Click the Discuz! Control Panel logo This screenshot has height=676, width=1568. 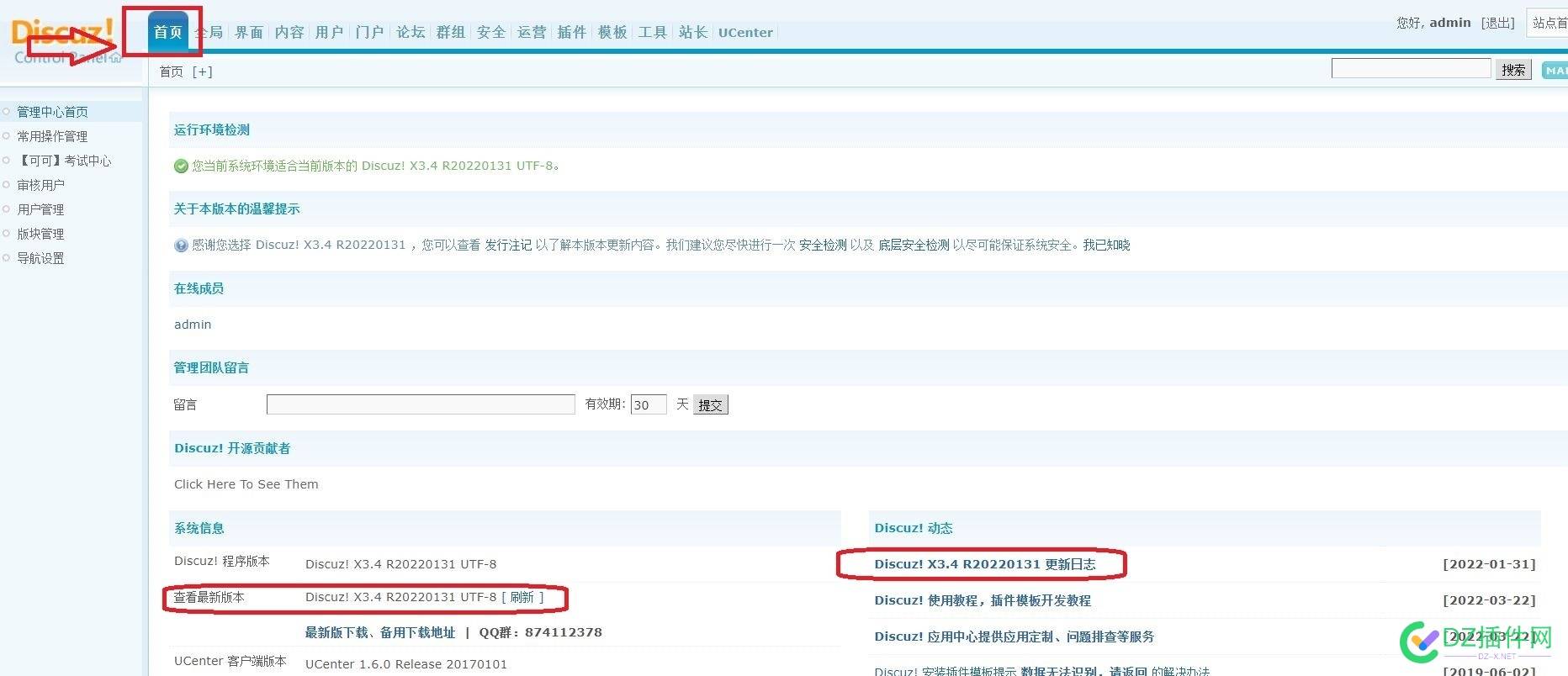point(66,42)
